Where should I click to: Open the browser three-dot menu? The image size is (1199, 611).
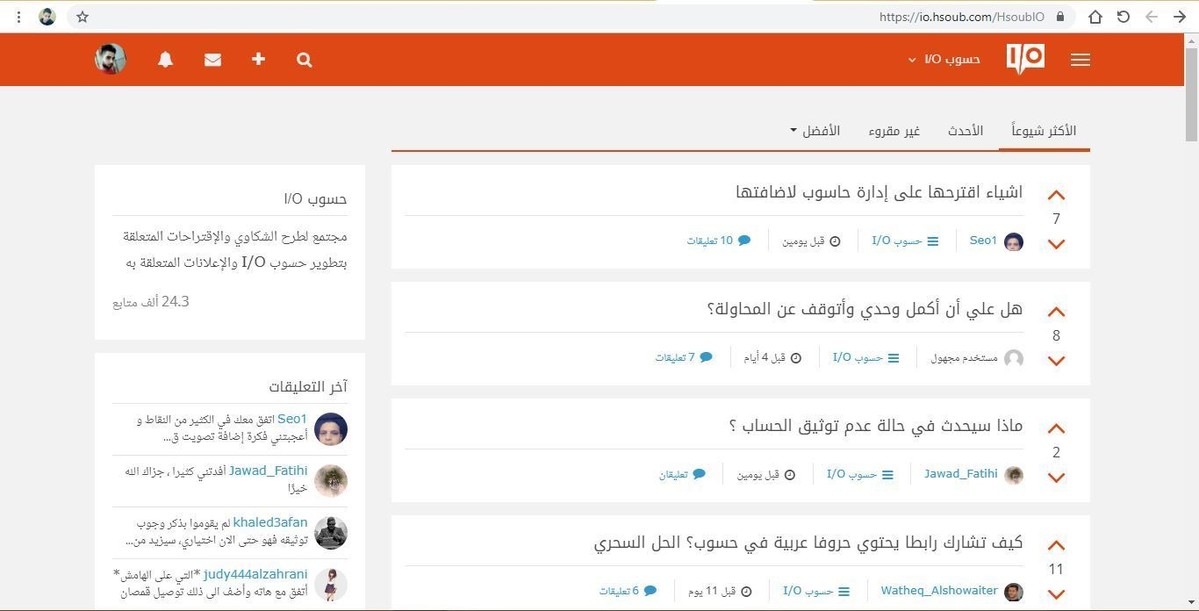point(19,16)
